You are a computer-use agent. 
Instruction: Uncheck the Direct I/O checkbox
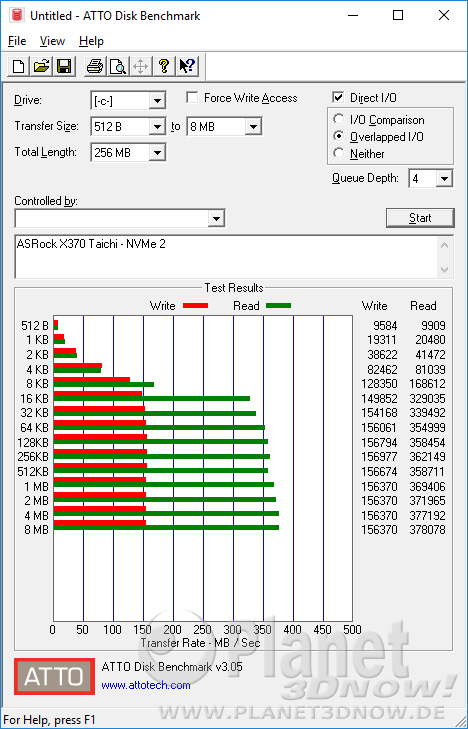click(x=338, y=98)
